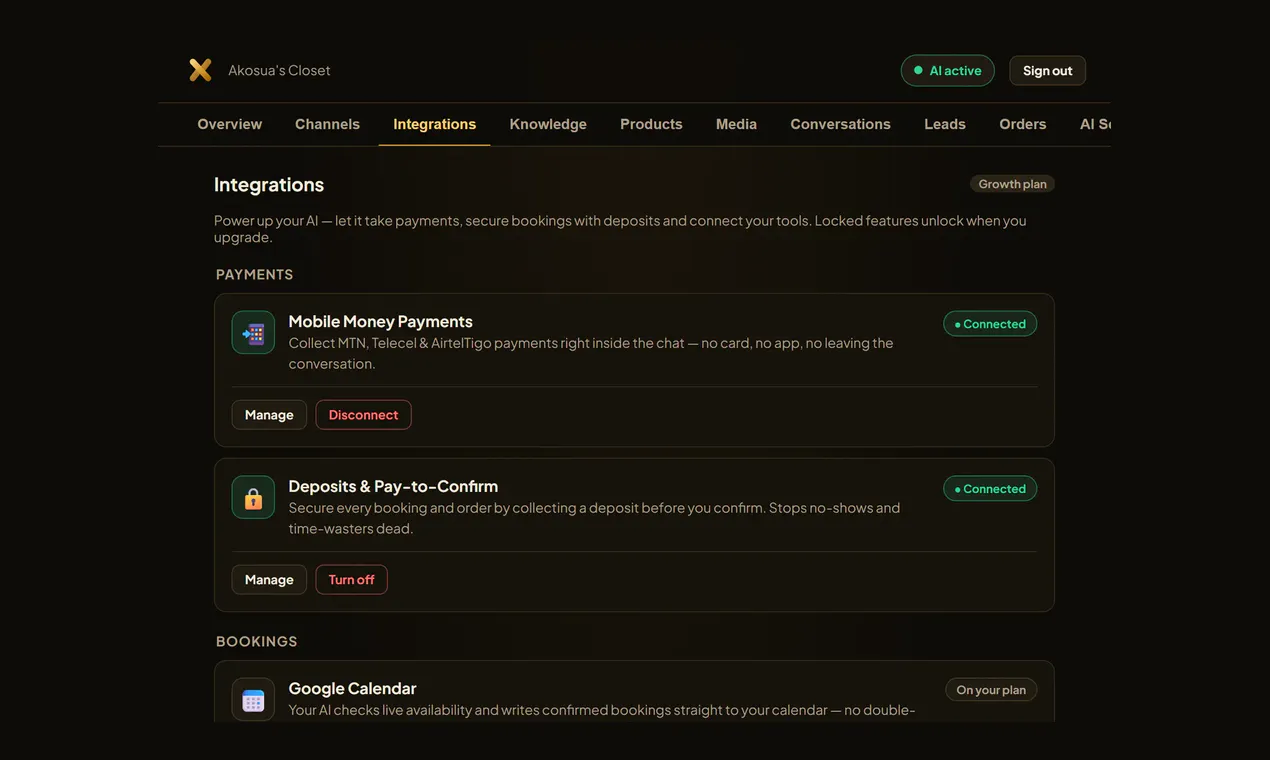Click the Akosua's Closet name
The image size is (1270, 760).
(279, 70)
